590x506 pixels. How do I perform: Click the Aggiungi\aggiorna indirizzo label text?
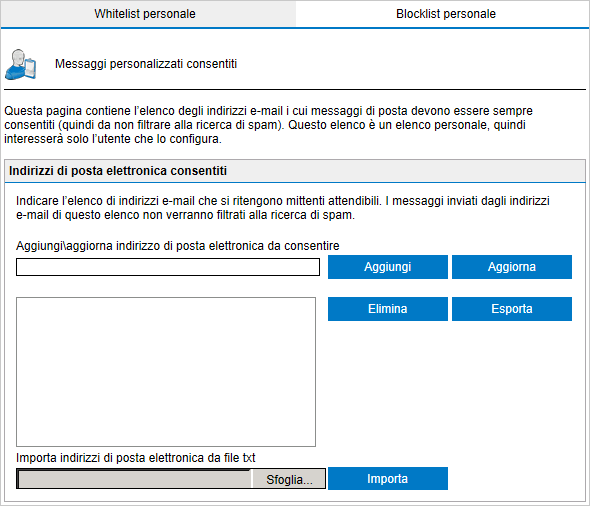(178, 246)
